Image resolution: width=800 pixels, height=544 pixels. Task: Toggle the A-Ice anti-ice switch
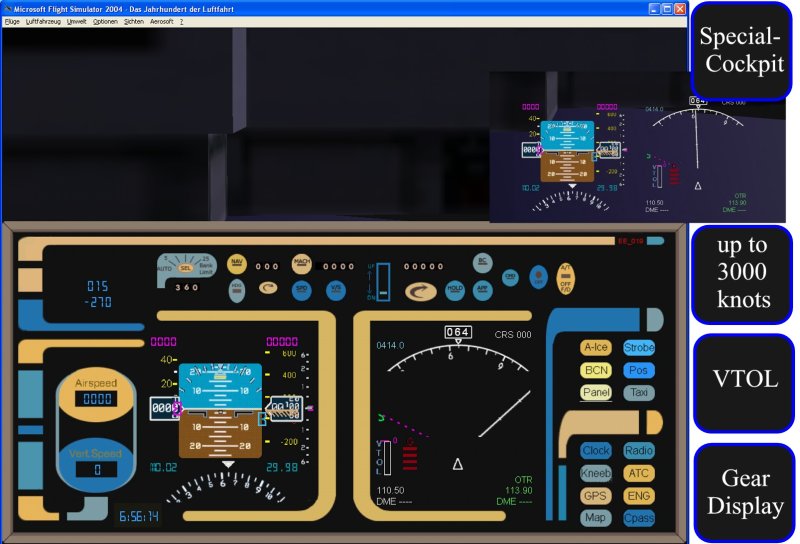[x=596, y=348]
